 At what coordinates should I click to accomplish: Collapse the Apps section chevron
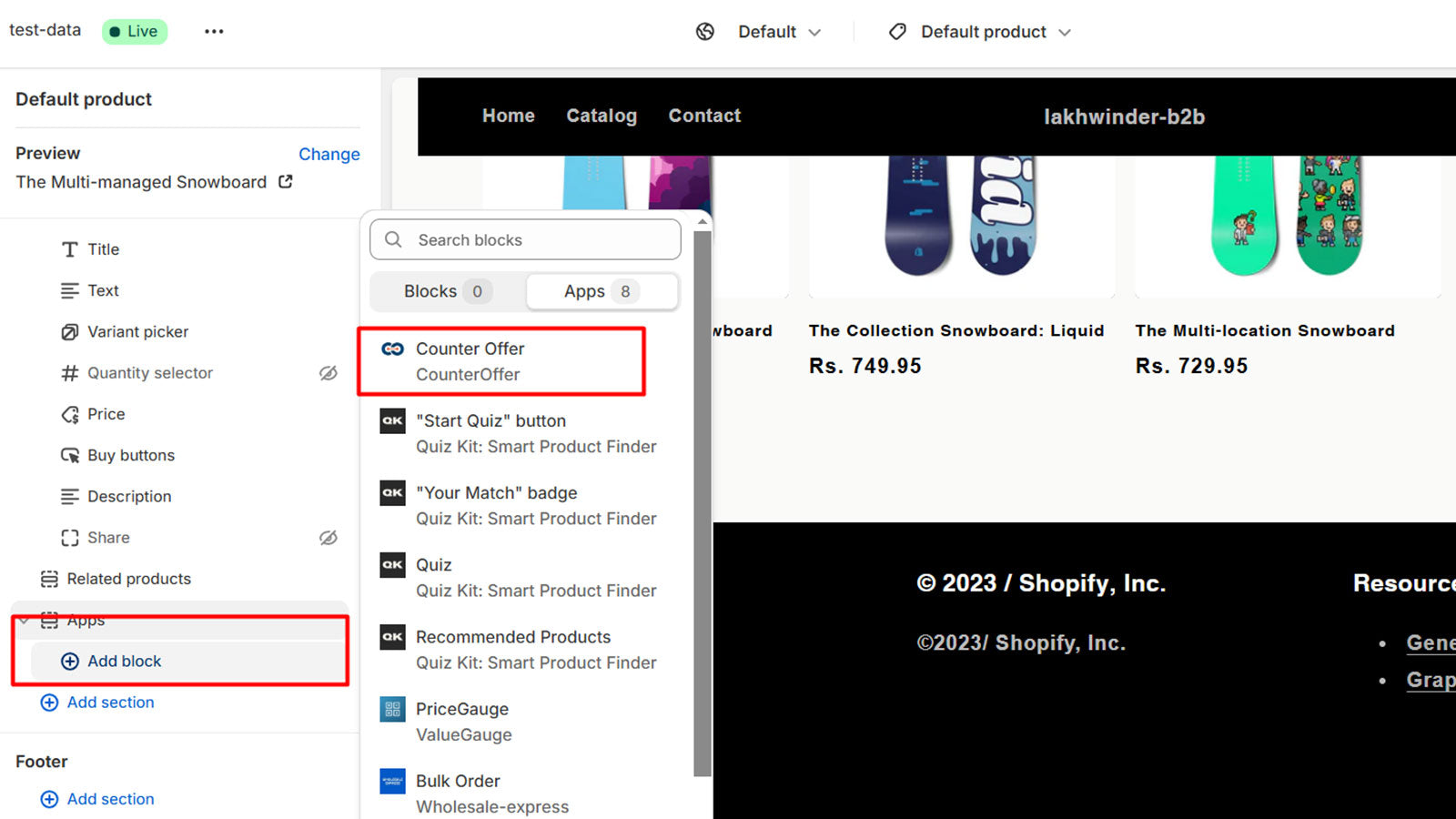click(24, 621)
